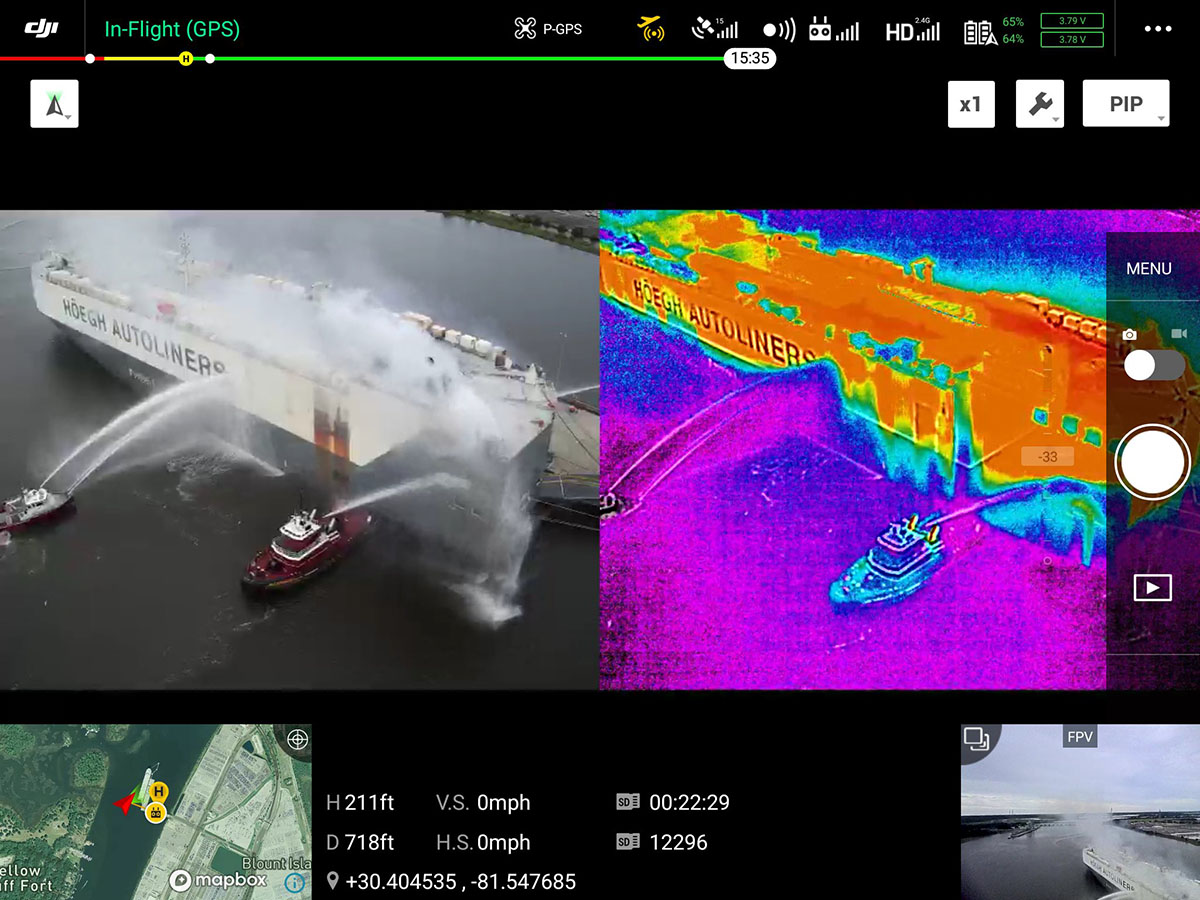The image size is (1200, 900).
Task: Tap the DJI logo to go back
Action: tap(41, 28)
